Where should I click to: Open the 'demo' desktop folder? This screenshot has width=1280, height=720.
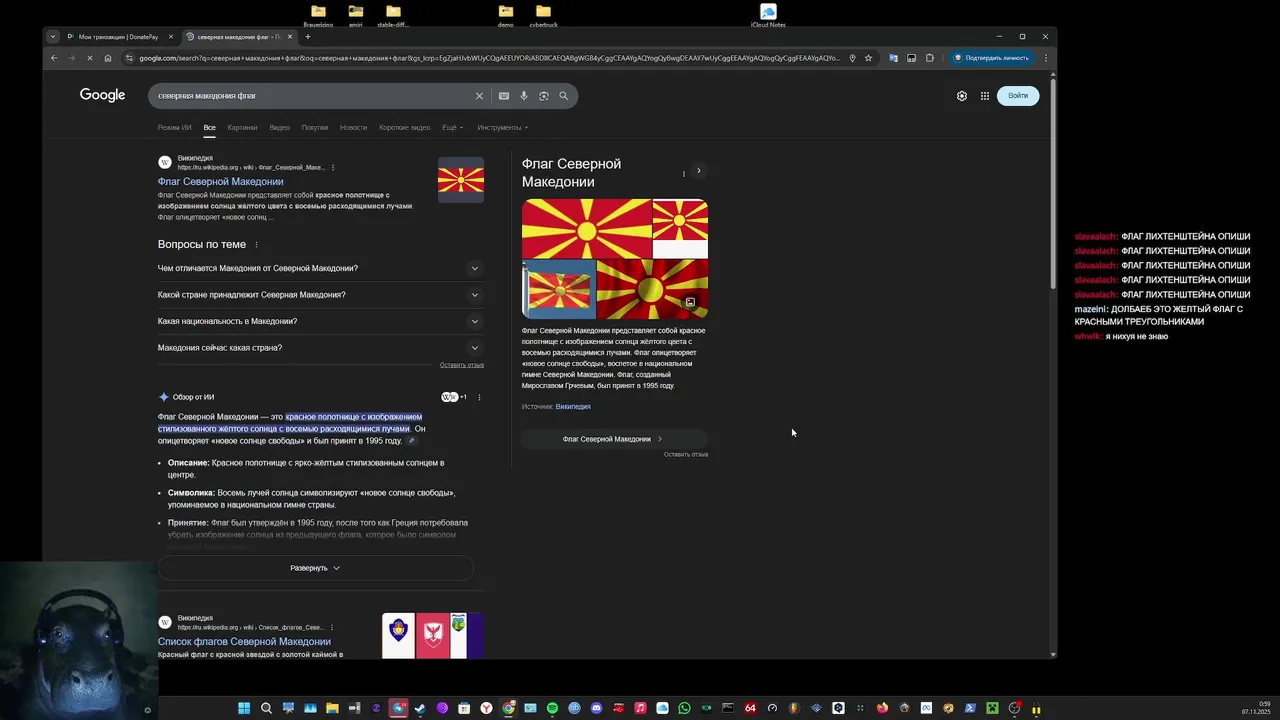click(506, 17)
